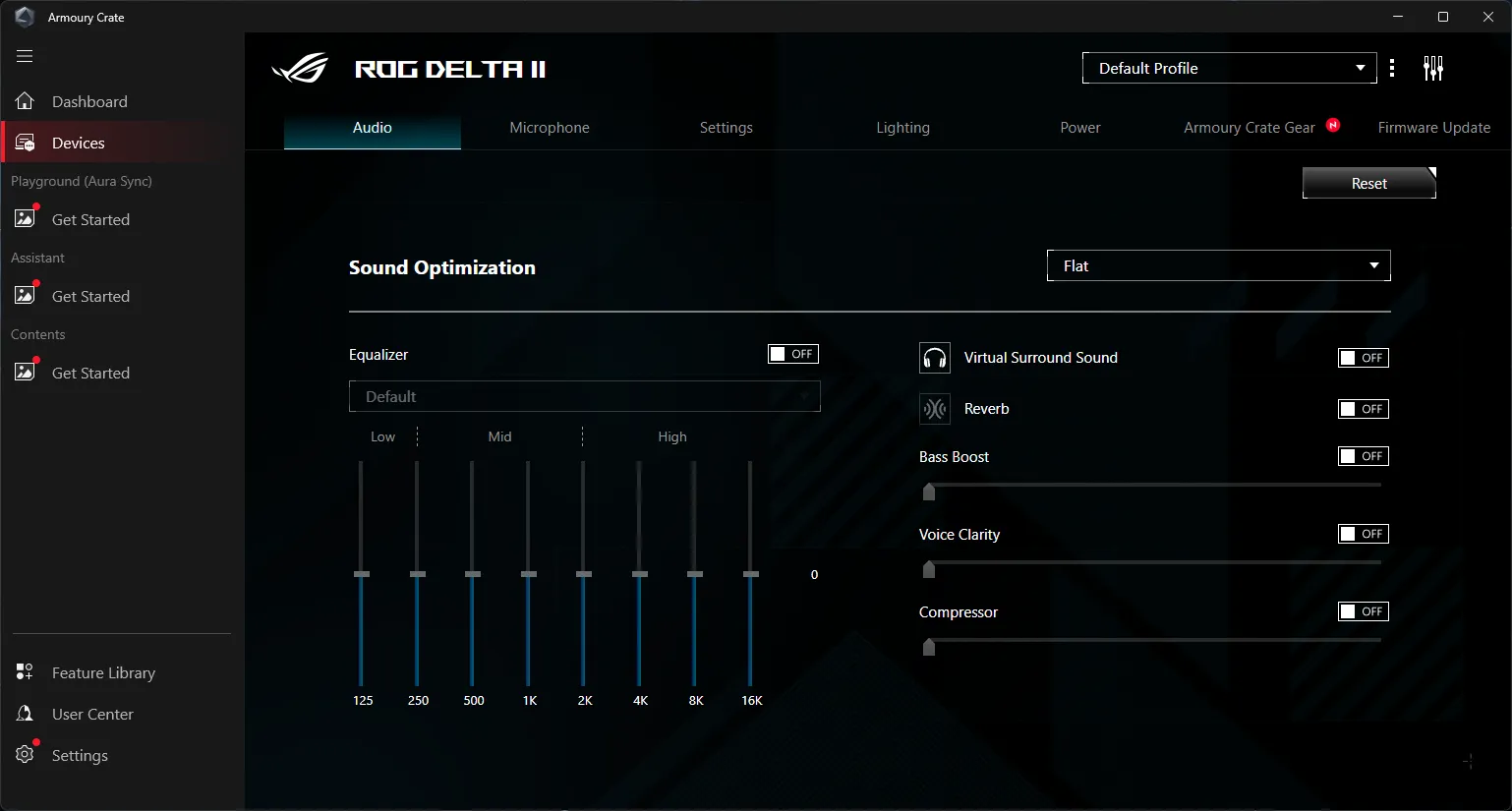The image size is (1512, 811).
Task: Click the Equalizer label
Action: (x=378, y=355)
